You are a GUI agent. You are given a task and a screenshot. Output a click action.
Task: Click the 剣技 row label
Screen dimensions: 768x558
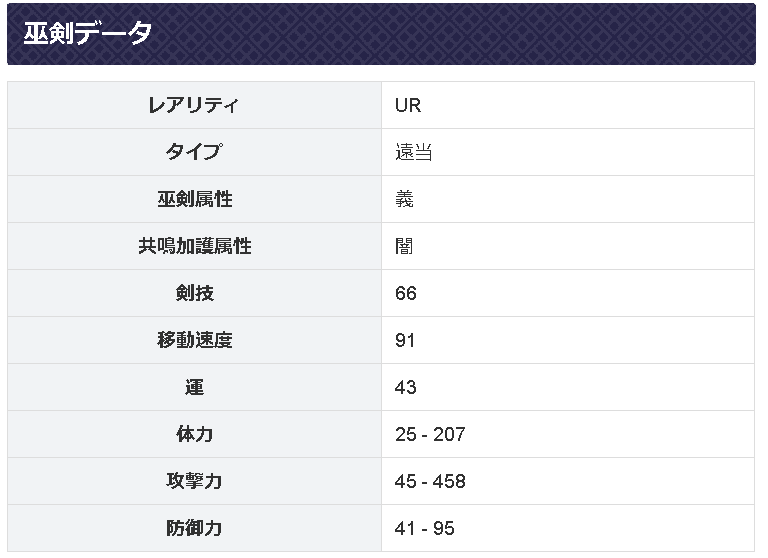(x=194, y=293)
